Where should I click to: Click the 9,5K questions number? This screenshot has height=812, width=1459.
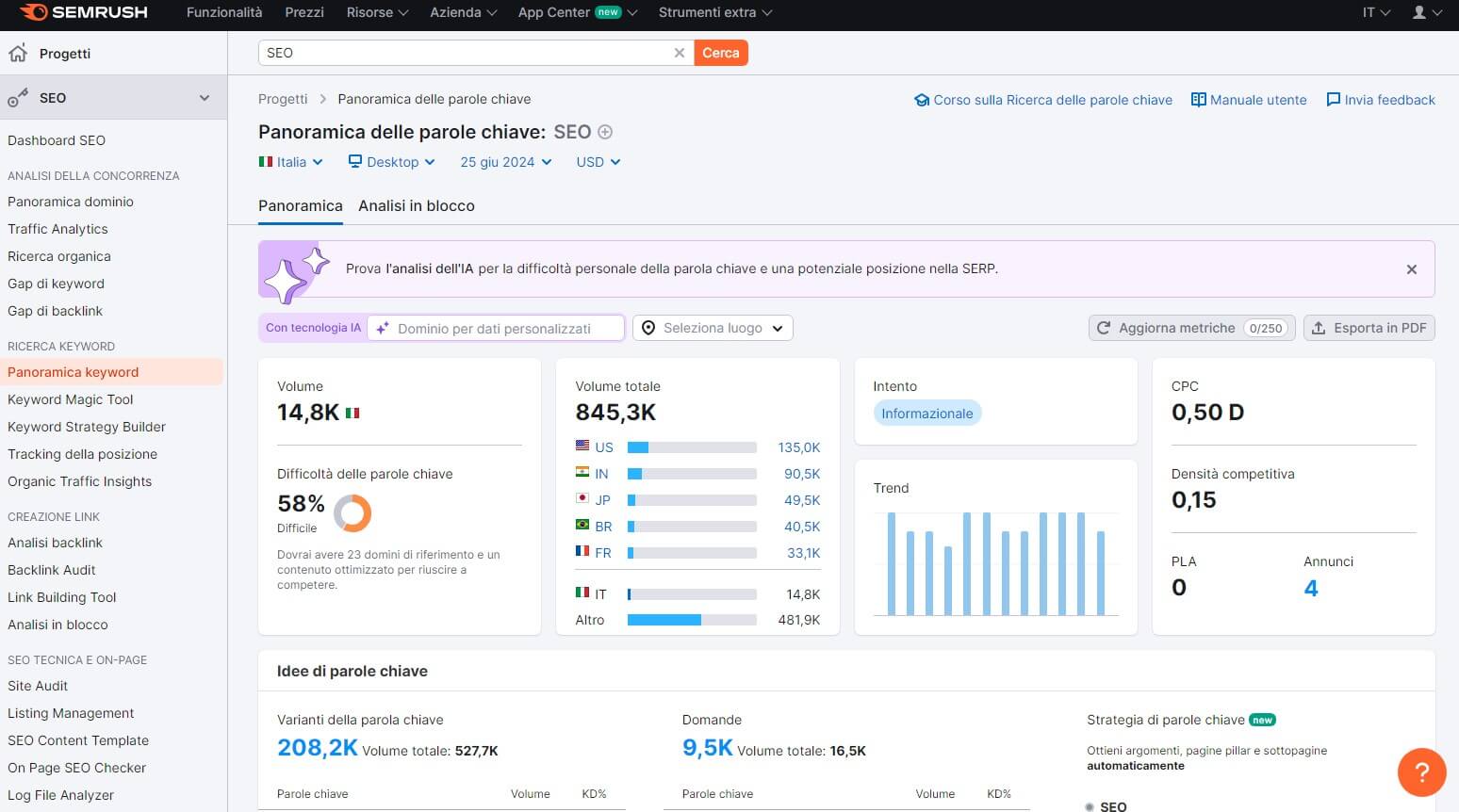[x=708, y=748]
